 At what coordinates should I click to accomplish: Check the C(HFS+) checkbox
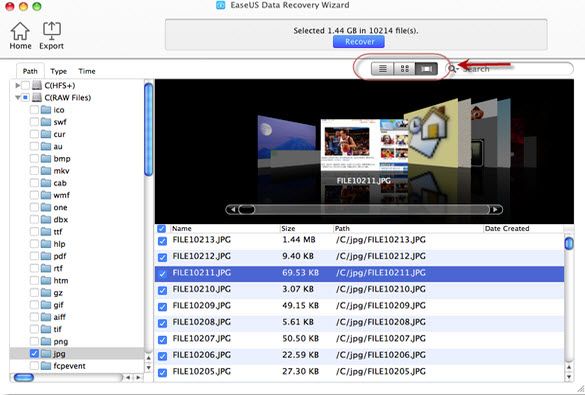point(25,85)
